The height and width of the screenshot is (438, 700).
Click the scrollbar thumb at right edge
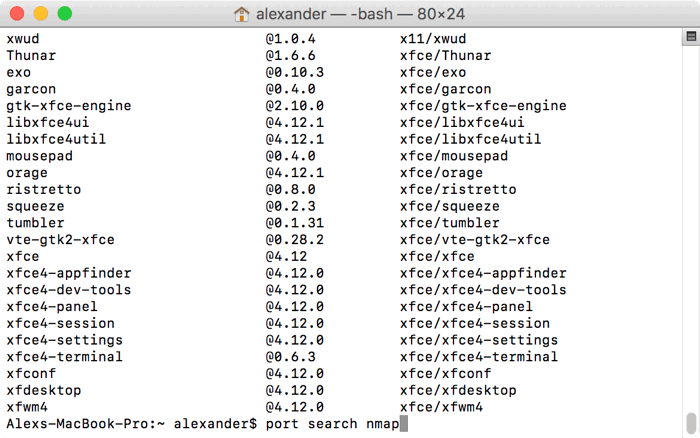click(689, 422)
